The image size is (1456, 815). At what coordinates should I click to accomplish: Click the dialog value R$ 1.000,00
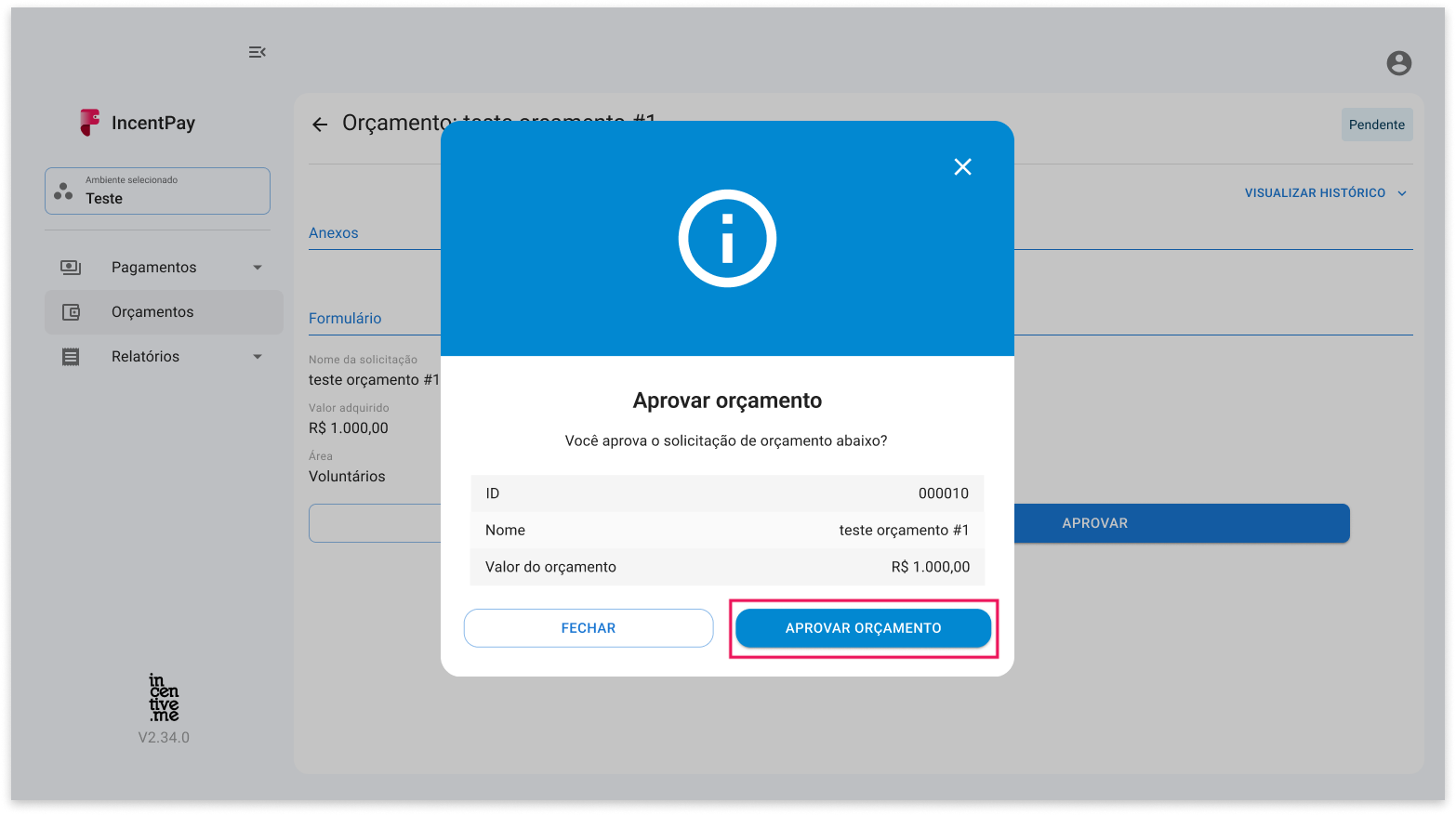pos(930,567)
